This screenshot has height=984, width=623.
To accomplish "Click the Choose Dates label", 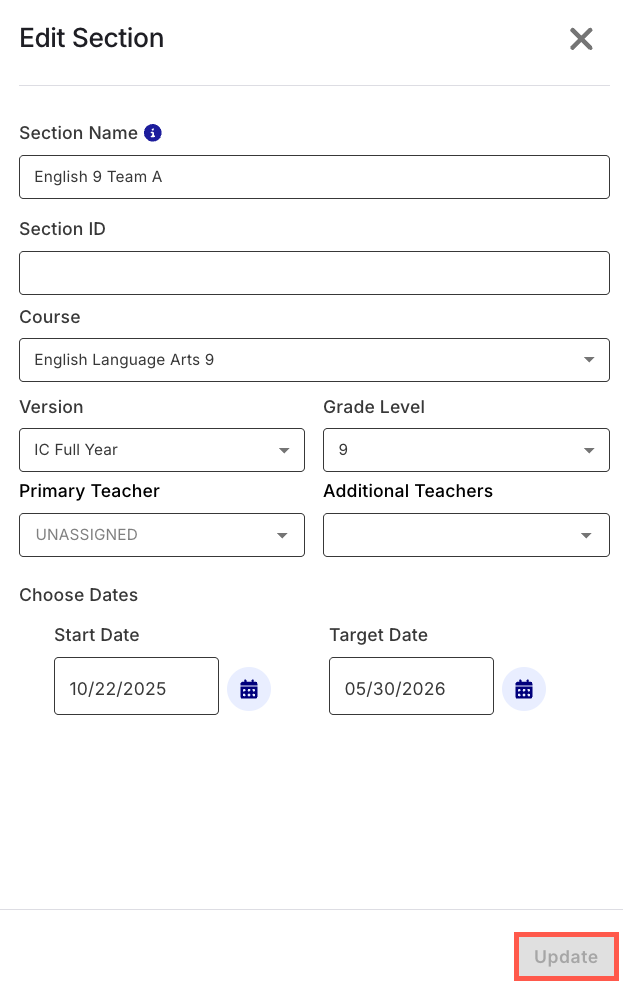I will [79, 595].
